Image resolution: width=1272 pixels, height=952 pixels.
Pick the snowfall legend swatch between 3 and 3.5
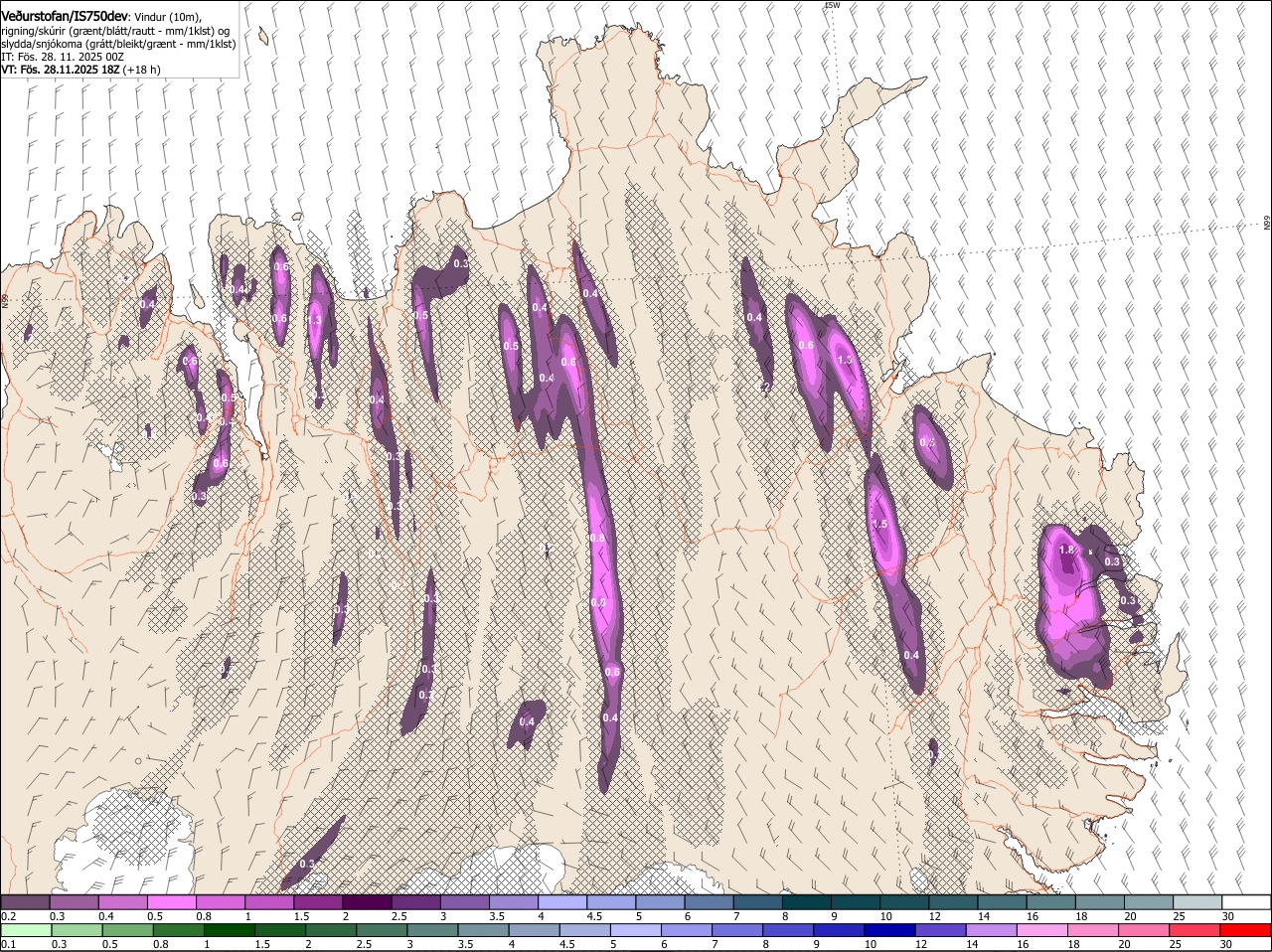click(x=465, y=901)
